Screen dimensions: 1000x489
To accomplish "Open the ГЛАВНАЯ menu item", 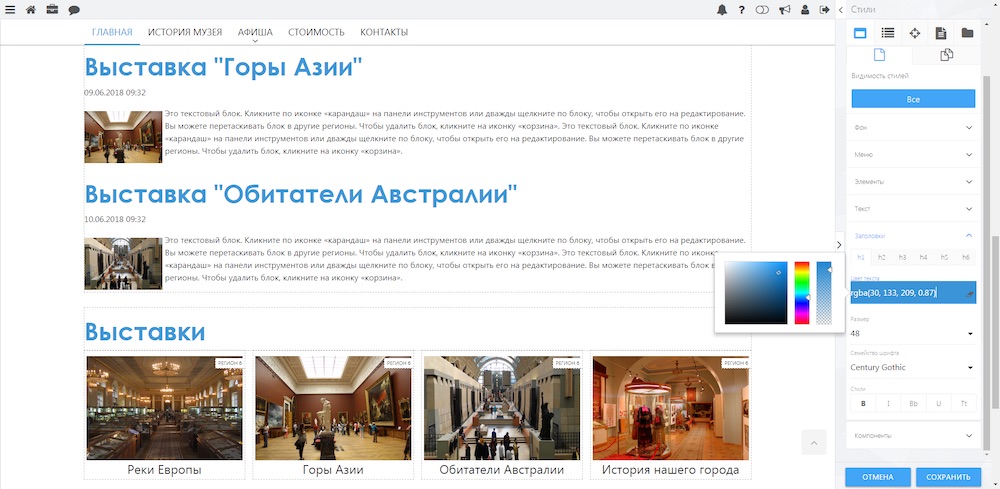I will click(x=112, y=33).
